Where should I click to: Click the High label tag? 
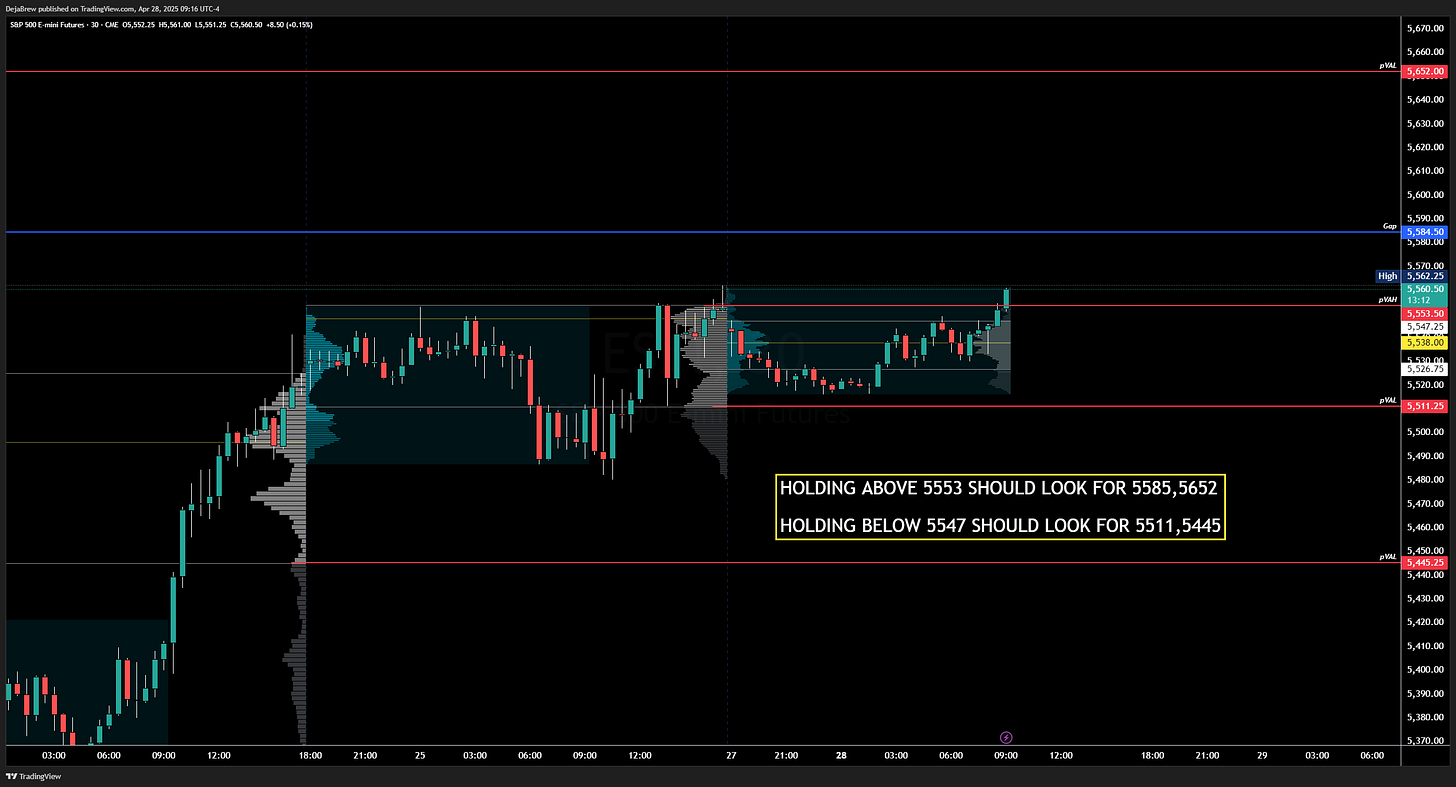pyautogui.click(x=1388, y=276)
